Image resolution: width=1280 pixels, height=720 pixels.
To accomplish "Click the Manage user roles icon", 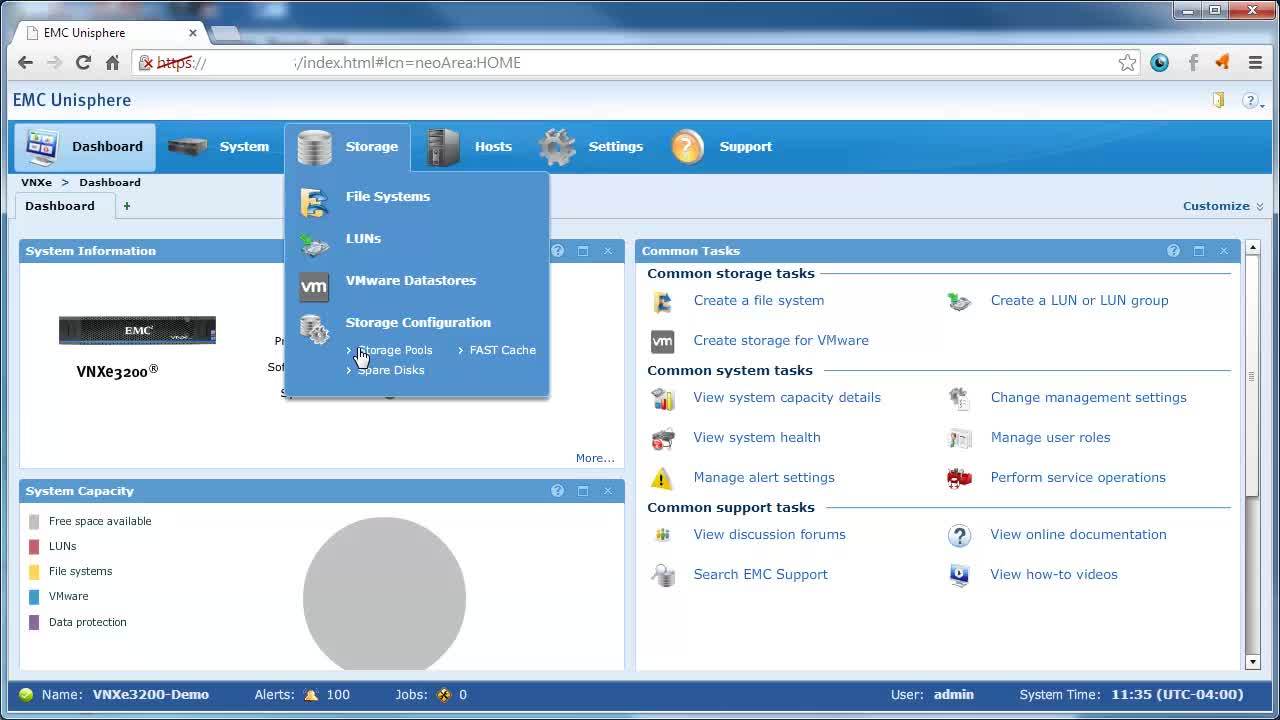I will [x=959, y=438].
